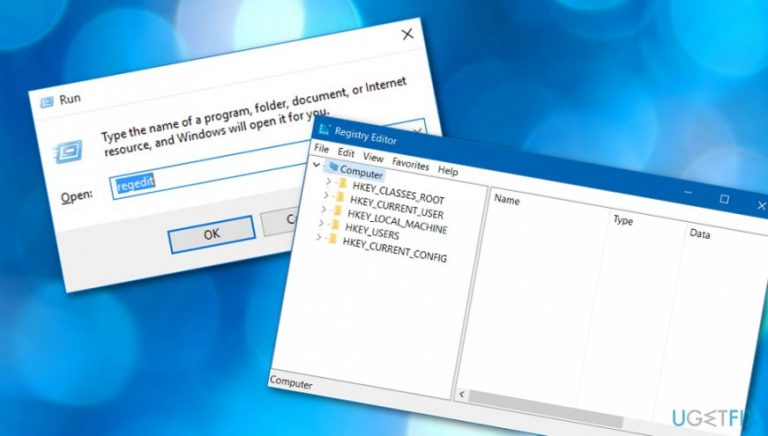Expand HKEY_CLASSES_ROOT branch
The height and width of the screenshot is (436, 768).
[x=328, y=182]
